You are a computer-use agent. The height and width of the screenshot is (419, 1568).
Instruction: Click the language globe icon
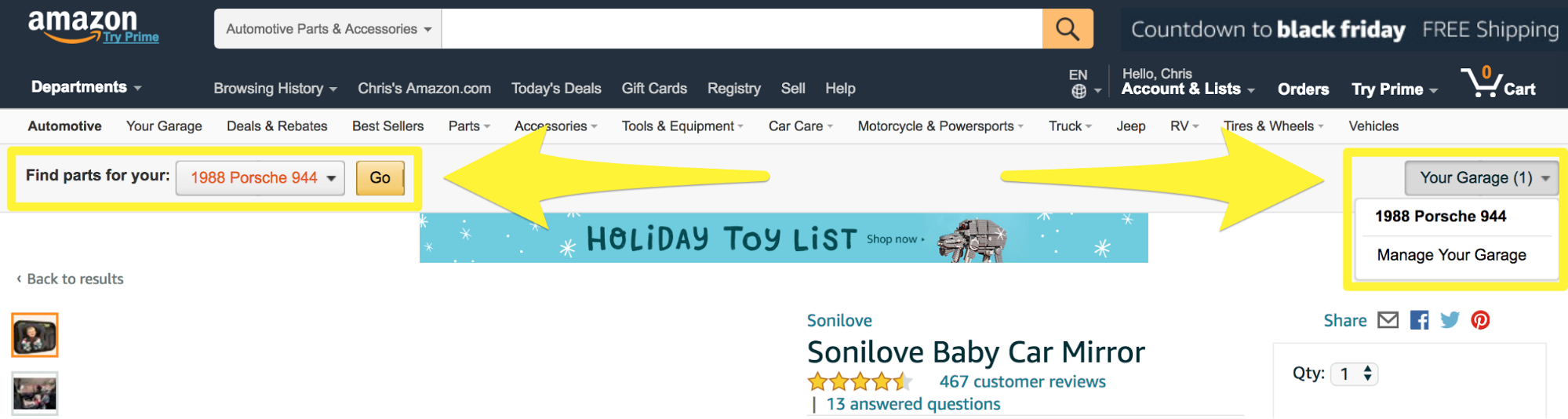[x=1079, y=91]
